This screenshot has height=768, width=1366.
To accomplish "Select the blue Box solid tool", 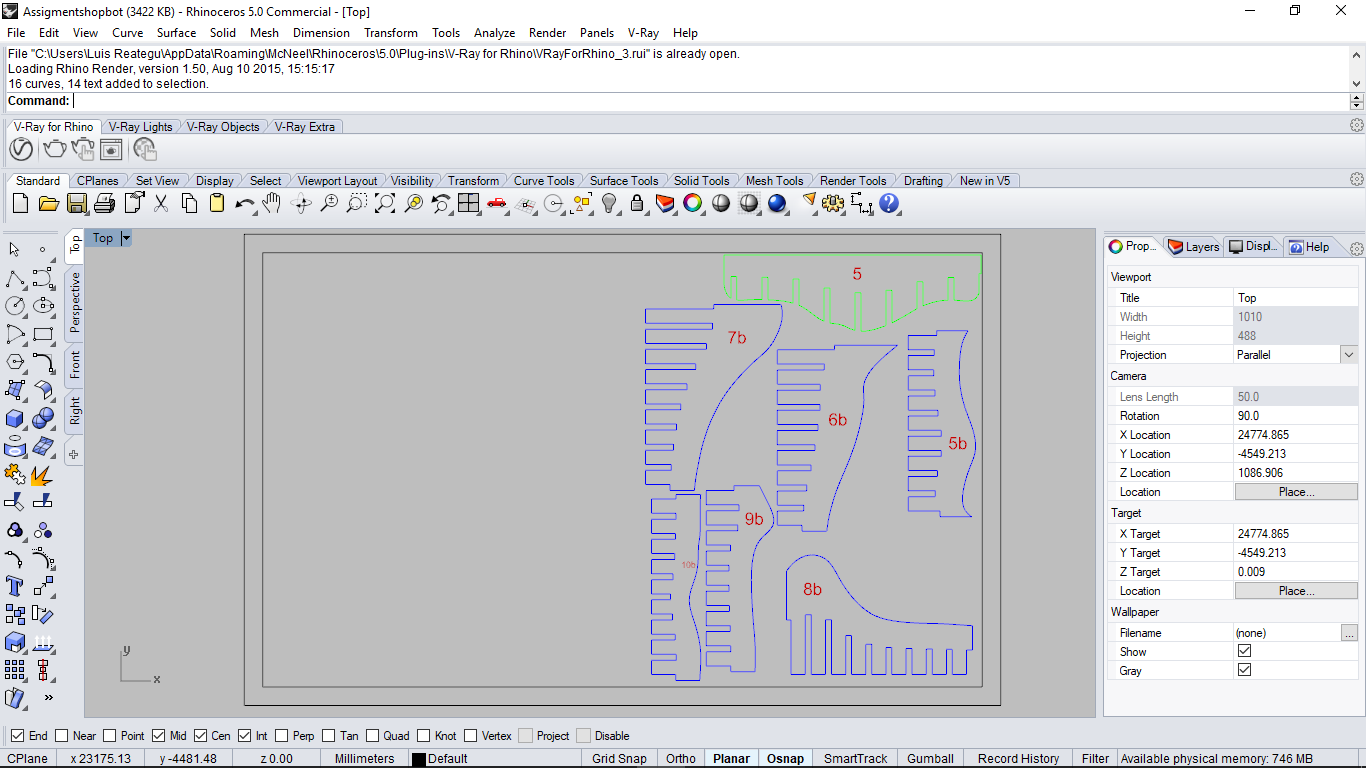I will [x=15, y=418].
